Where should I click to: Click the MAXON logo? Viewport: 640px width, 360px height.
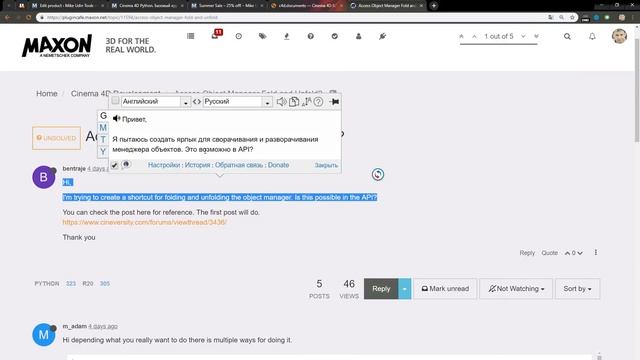[x=57, y=46]
